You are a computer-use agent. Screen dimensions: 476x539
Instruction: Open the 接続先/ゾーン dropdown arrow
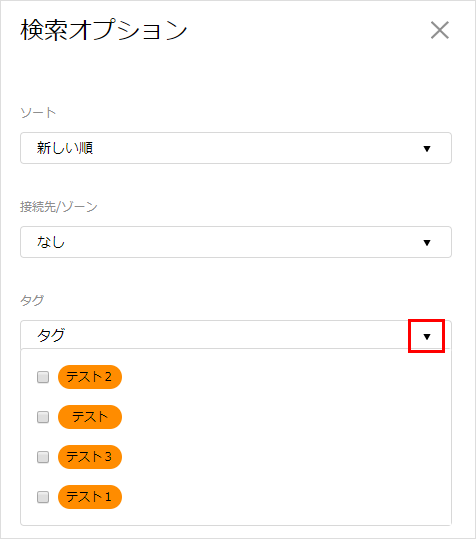tap(427, 243)
